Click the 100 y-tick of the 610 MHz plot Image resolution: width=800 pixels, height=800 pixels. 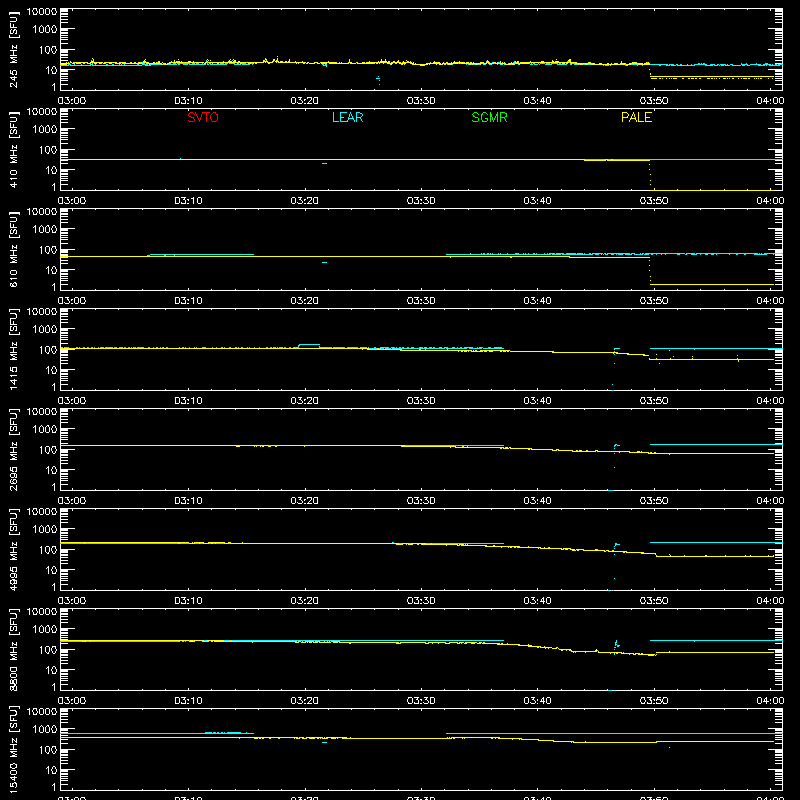[x=47, y=250]
